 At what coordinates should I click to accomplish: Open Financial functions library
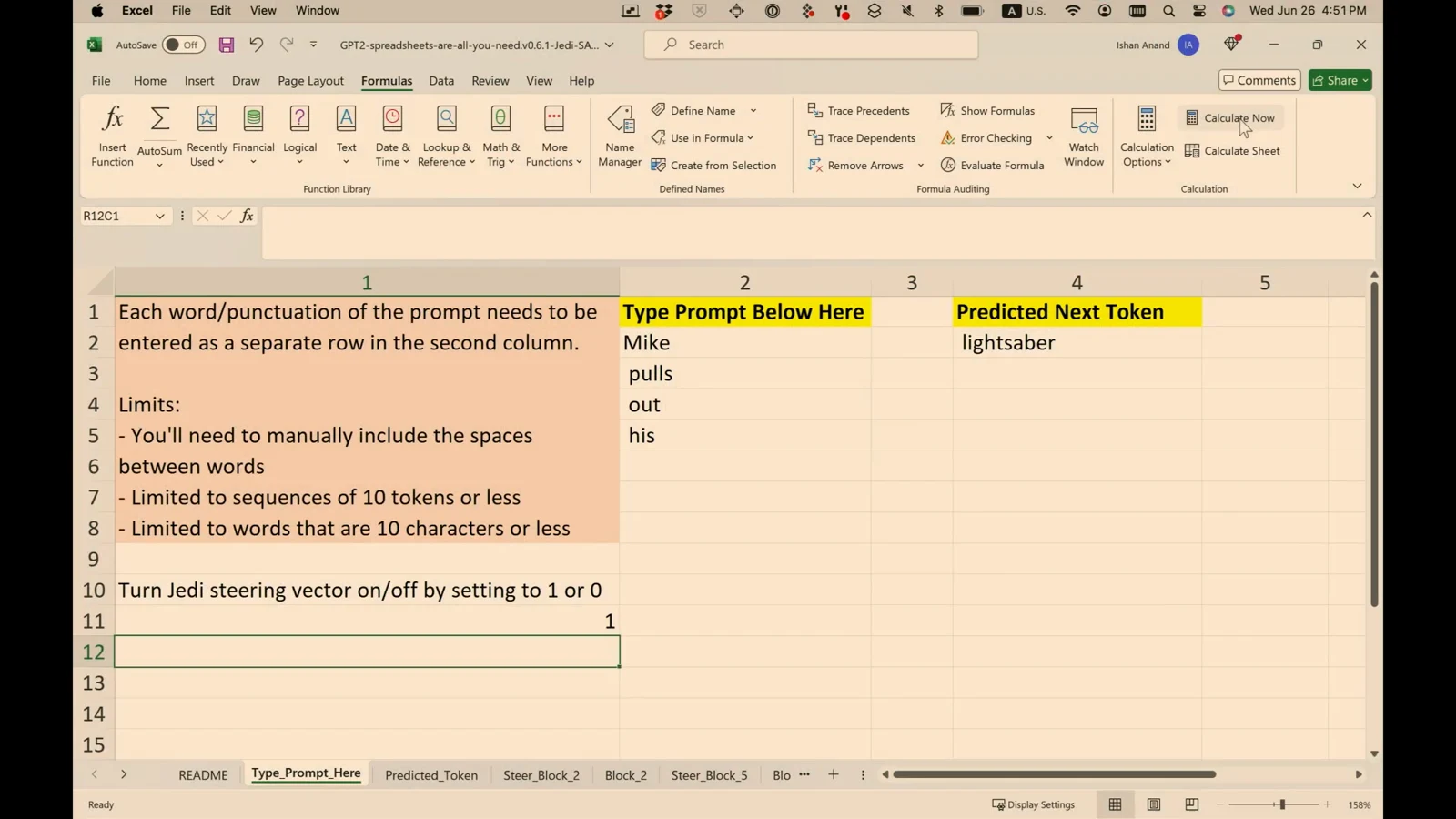pyautogui.click(x=253, y=136)
